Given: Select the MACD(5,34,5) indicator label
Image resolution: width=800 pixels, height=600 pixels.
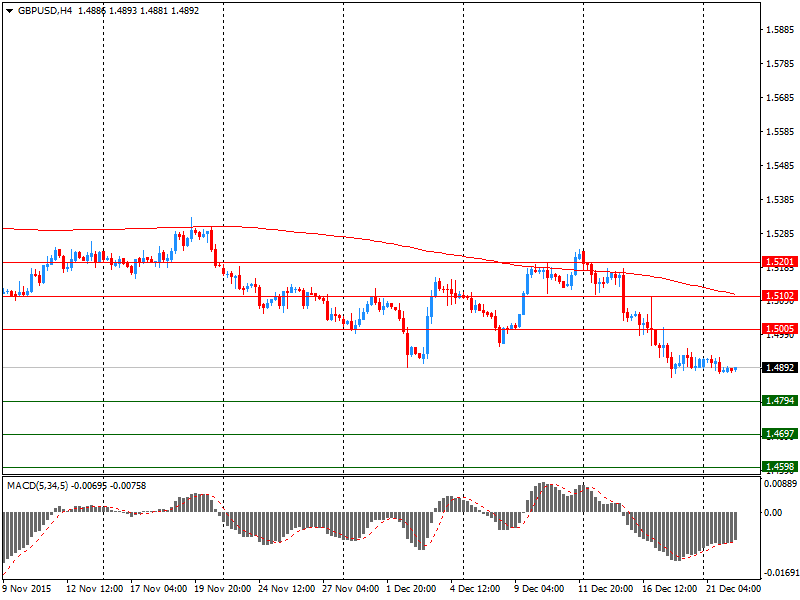Looking at the screenshot, I should pyautogui.click(x=38, y=486).
